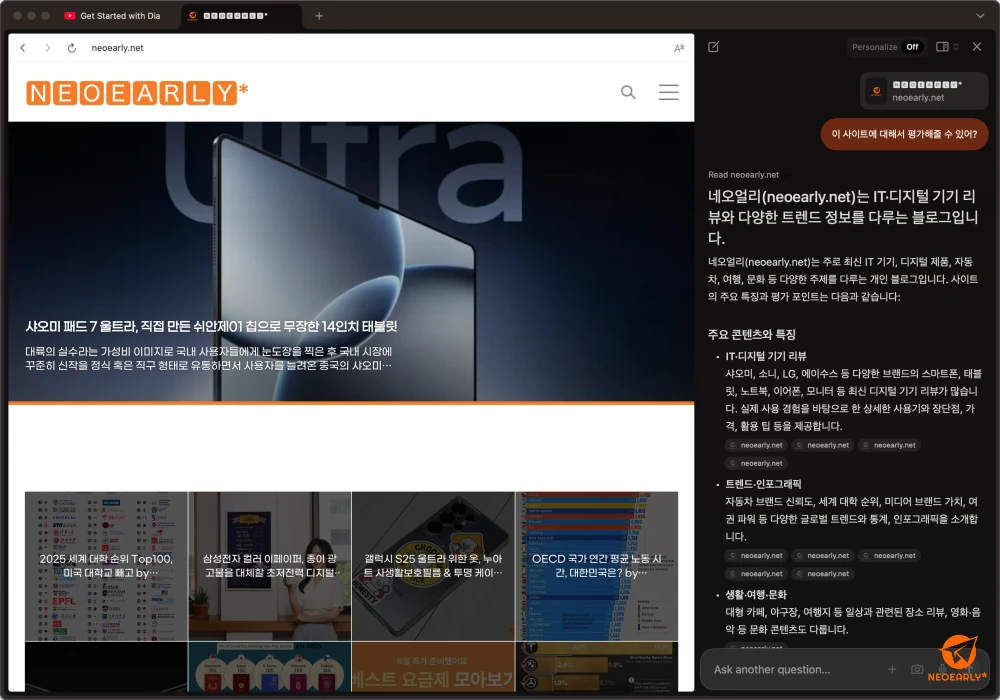Open the site search magnifier icon
Screen dimensions: 1000x700
tap(628, 92)
